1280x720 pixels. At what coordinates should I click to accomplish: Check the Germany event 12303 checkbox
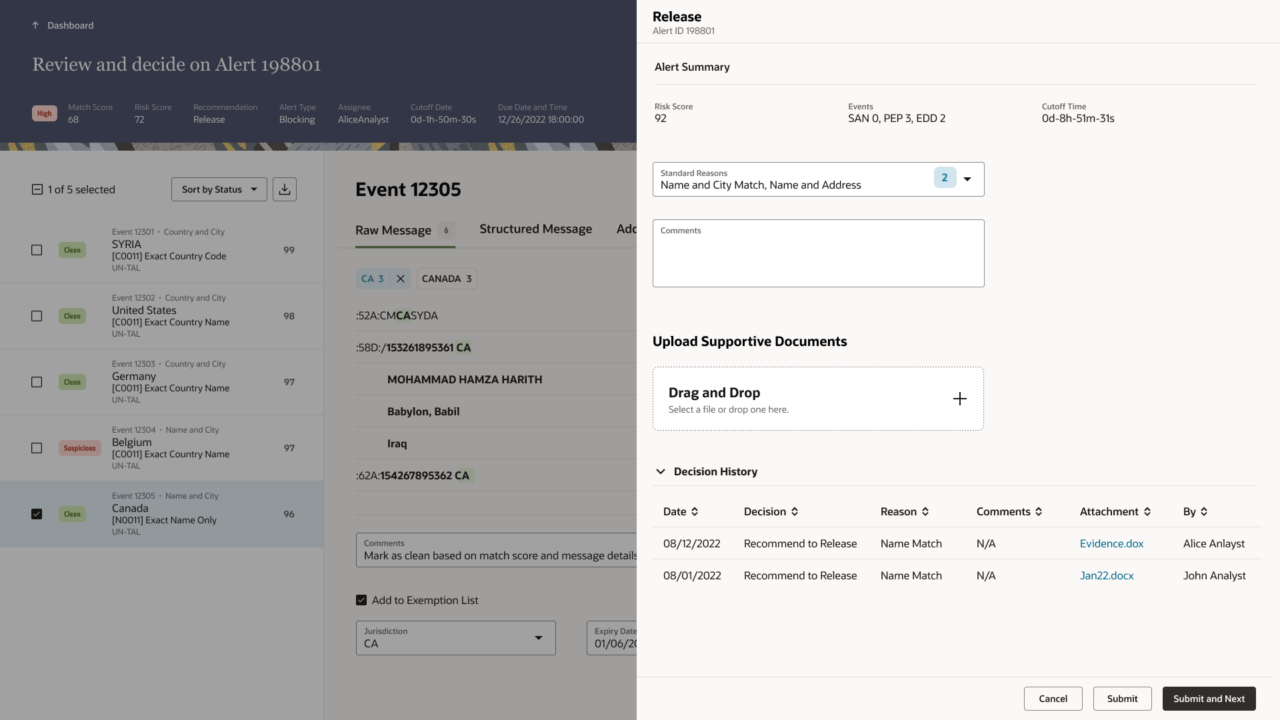pos(37,382)
